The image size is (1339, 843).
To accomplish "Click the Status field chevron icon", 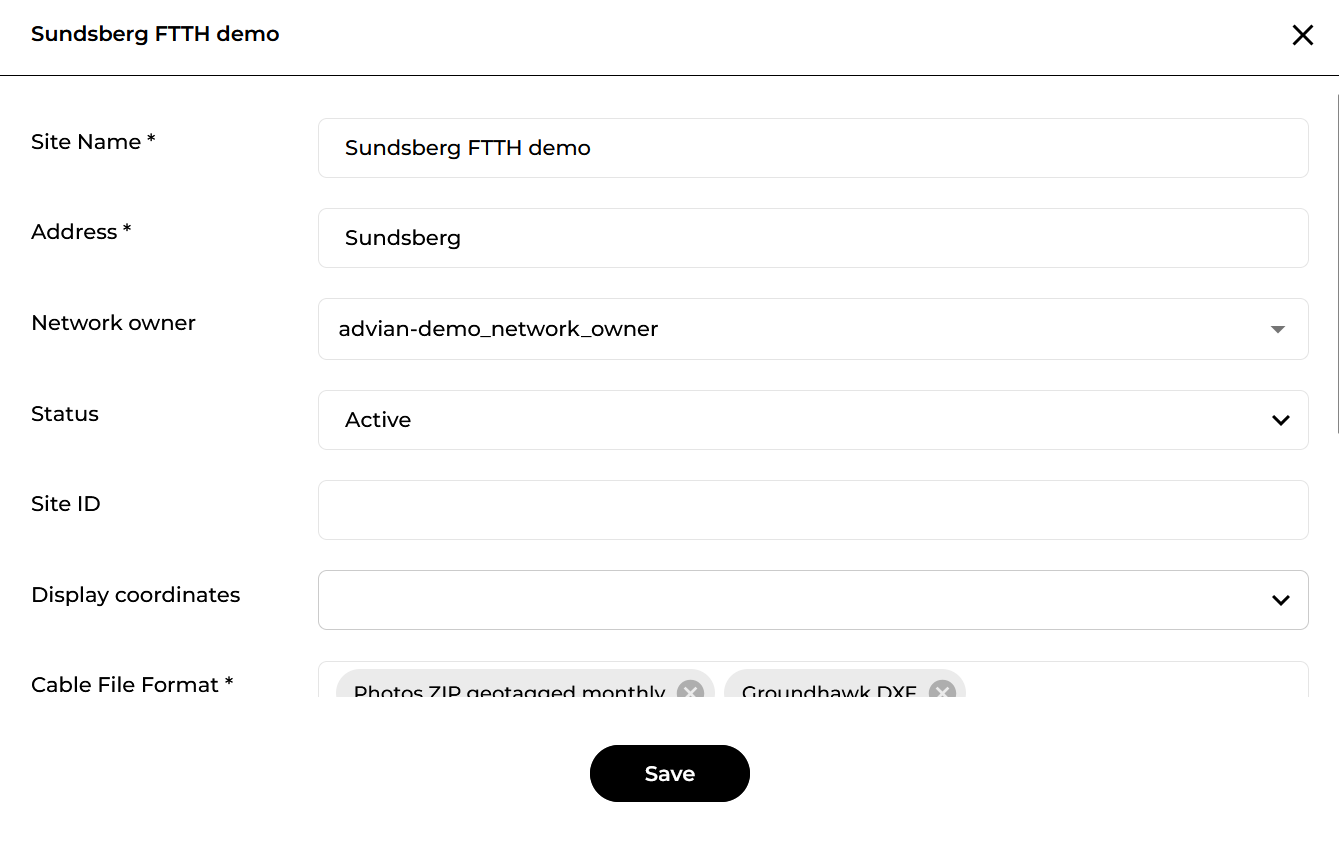I will 1280,420.
